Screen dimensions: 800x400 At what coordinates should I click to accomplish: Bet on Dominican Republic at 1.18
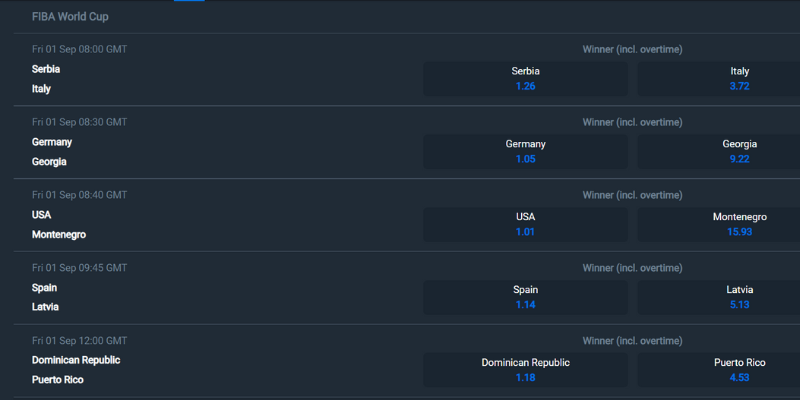point(525,371)
